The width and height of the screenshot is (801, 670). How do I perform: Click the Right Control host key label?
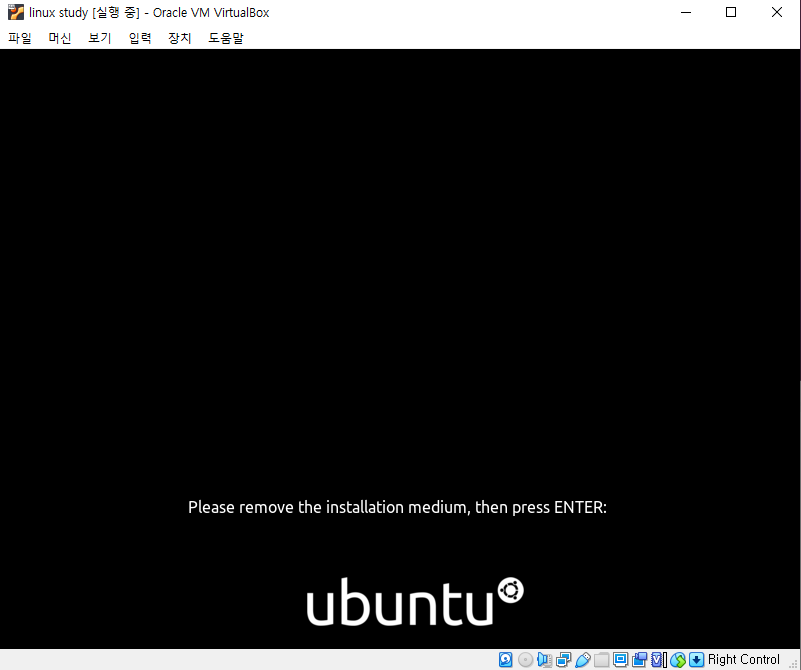tap(744, 659)
